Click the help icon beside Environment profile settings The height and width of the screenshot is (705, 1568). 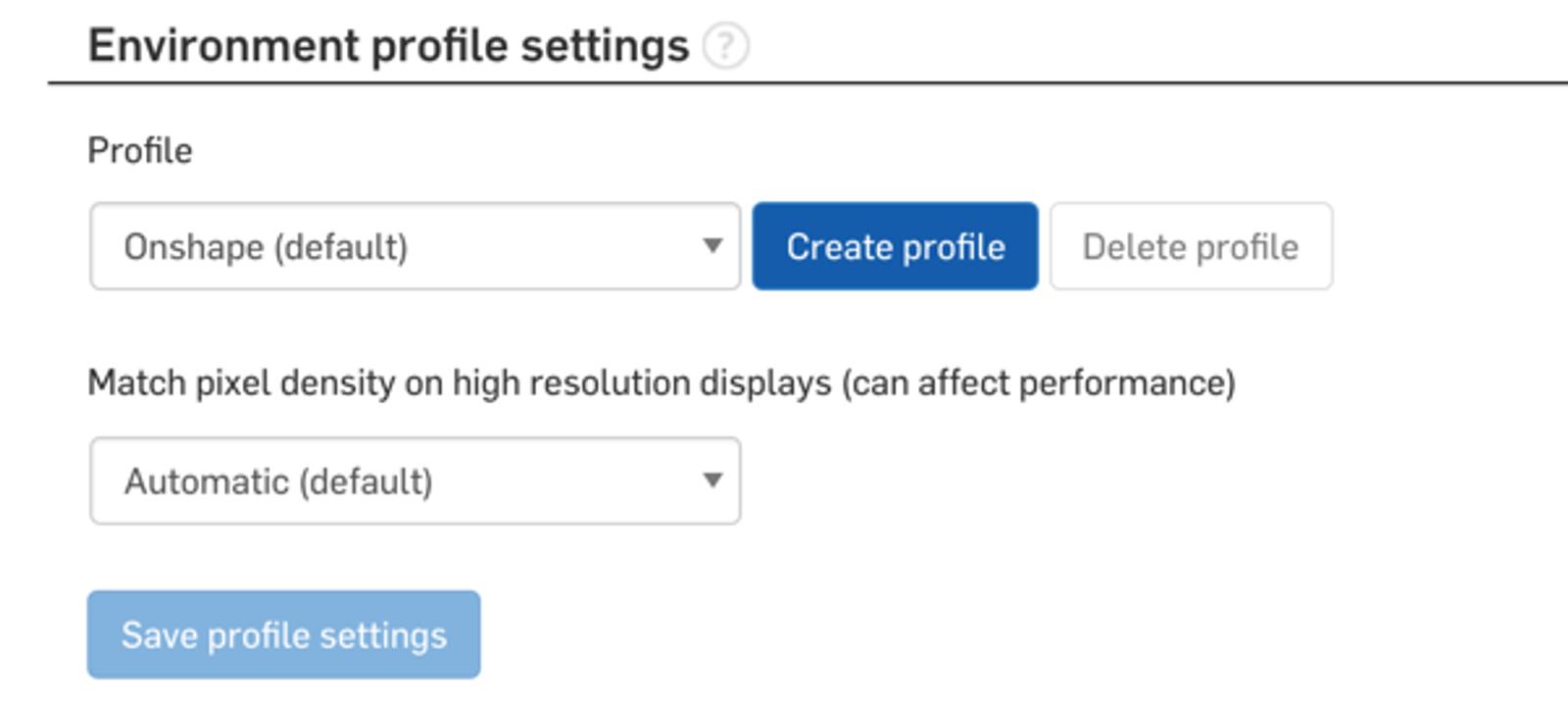tap(726, 46)
